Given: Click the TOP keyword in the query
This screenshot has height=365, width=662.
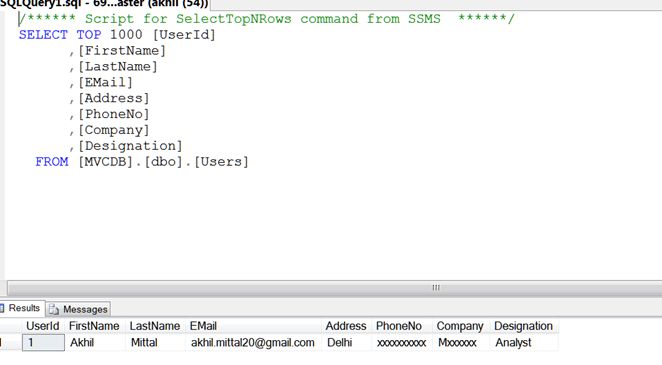Looking at the screenshot, I should [x=89, y=35].
